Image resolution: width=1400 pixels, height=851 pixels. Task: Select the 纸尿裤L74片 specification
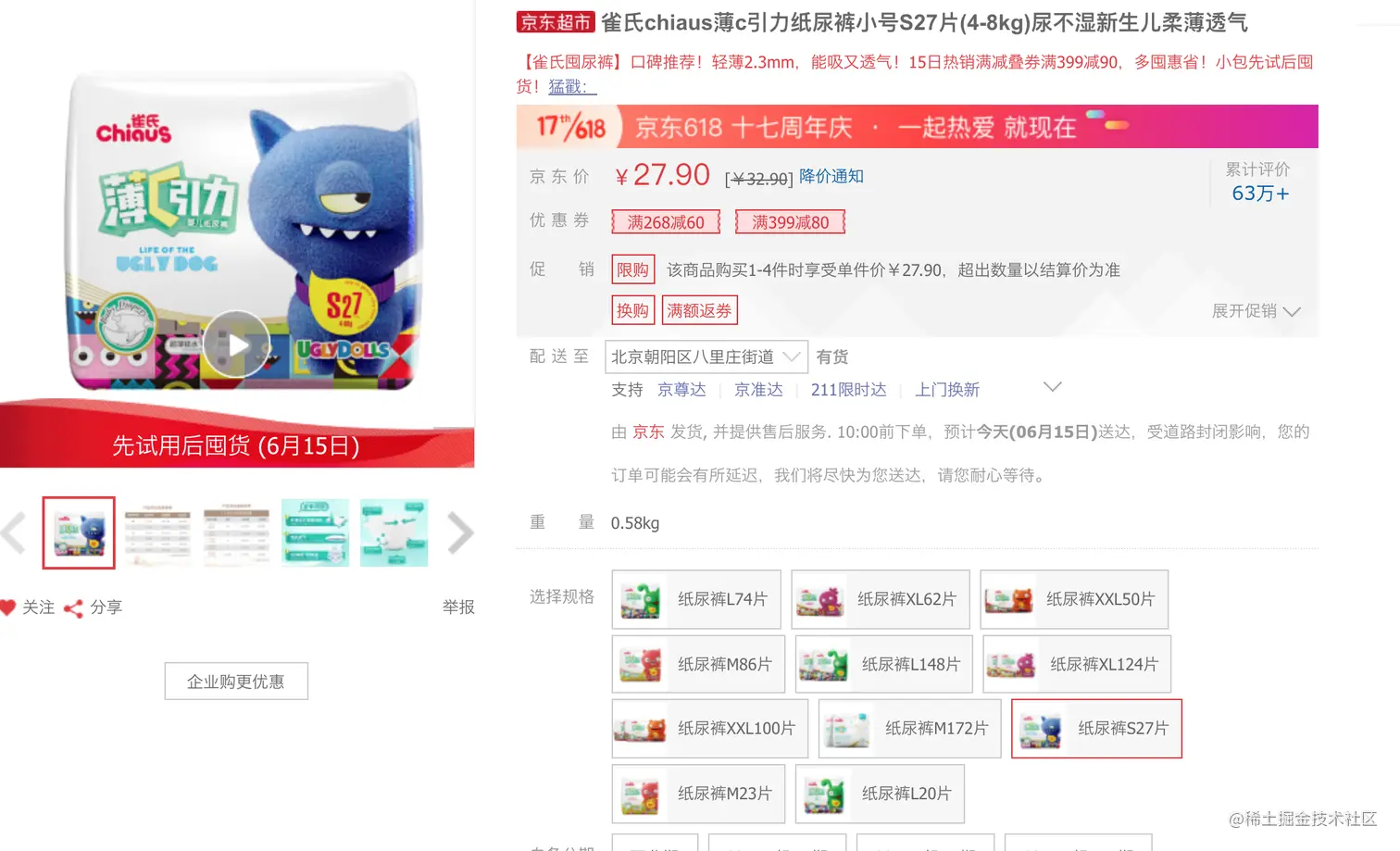pyautogui.click(x=696, y=599)
